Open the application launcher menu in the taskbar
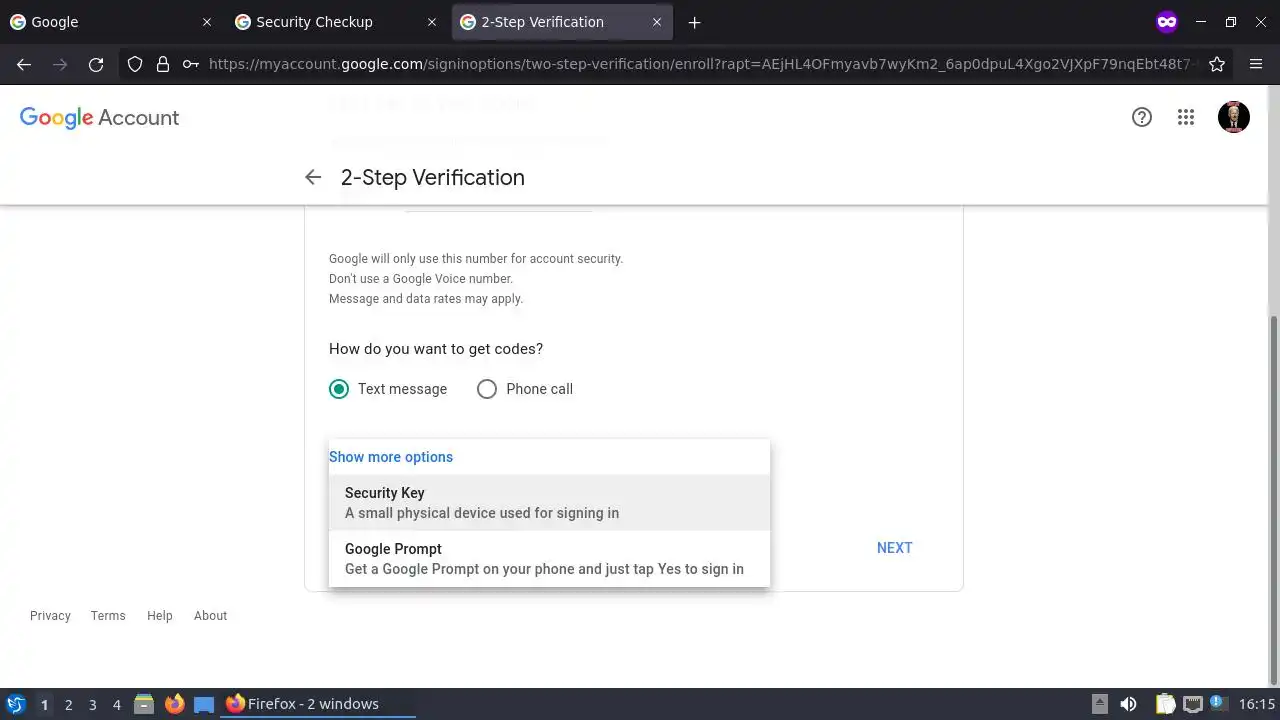This screenshot has width=1280, height=720. [x=16, y=704]
